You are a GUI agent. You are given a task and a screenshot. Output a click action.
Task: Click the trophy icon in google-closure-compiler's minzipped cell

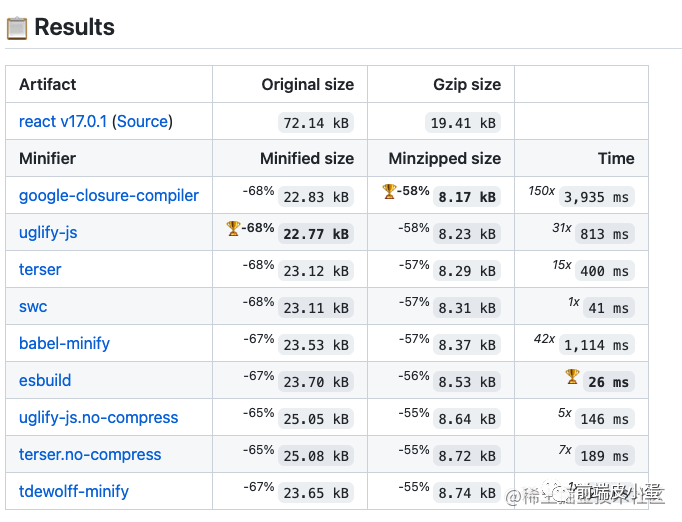tap(390, 191)
